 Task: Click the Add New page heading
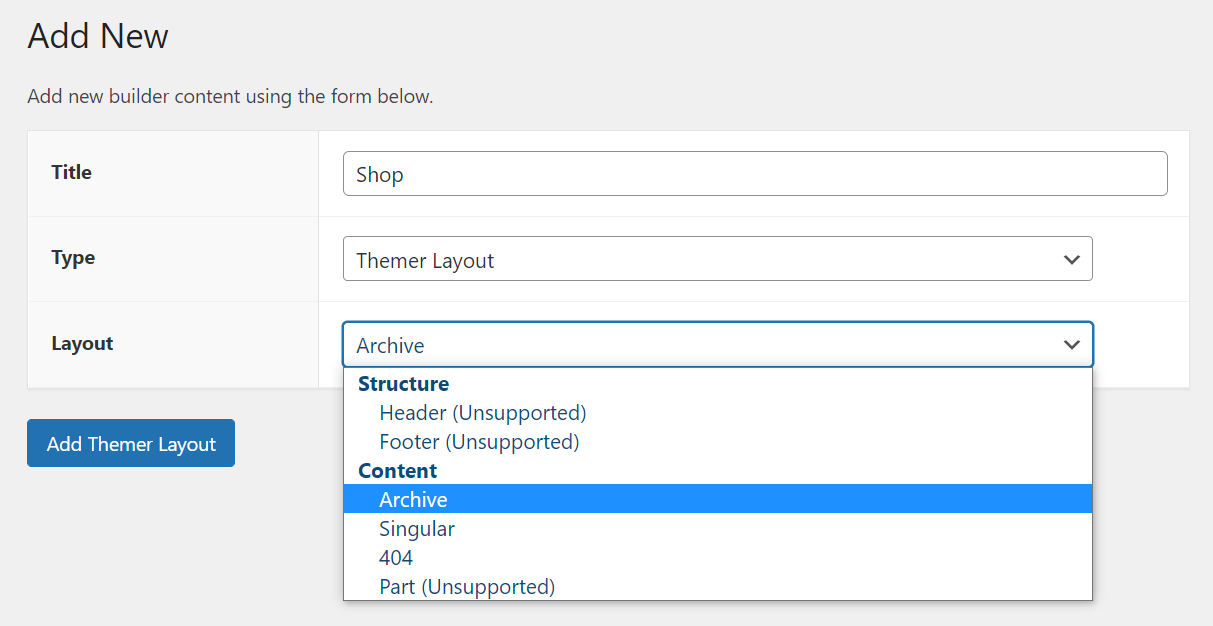click(x=97, y=36)
